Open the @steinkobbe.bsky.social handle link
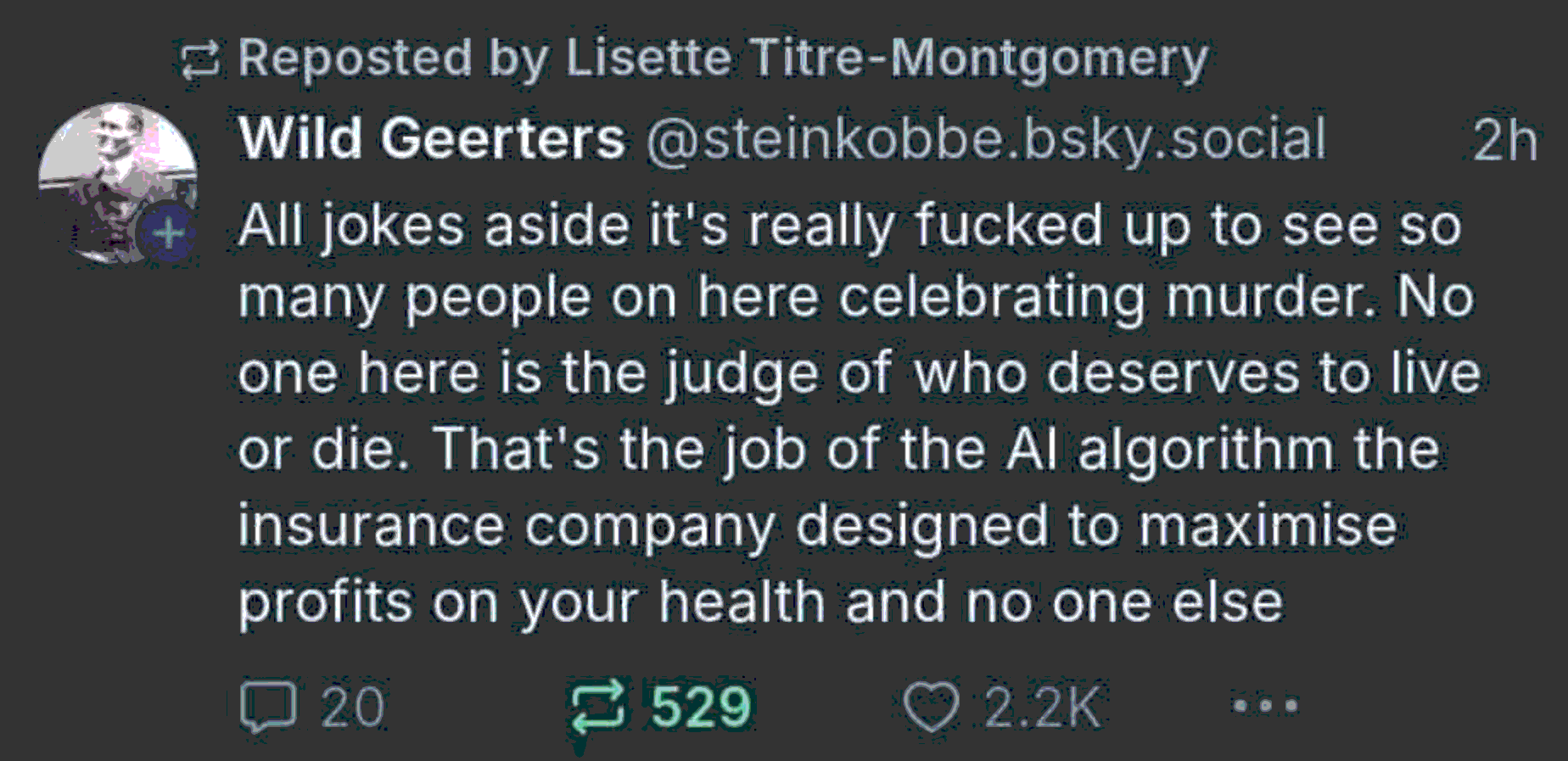Viewport: 1568px width, 761px height. [984, 138]
